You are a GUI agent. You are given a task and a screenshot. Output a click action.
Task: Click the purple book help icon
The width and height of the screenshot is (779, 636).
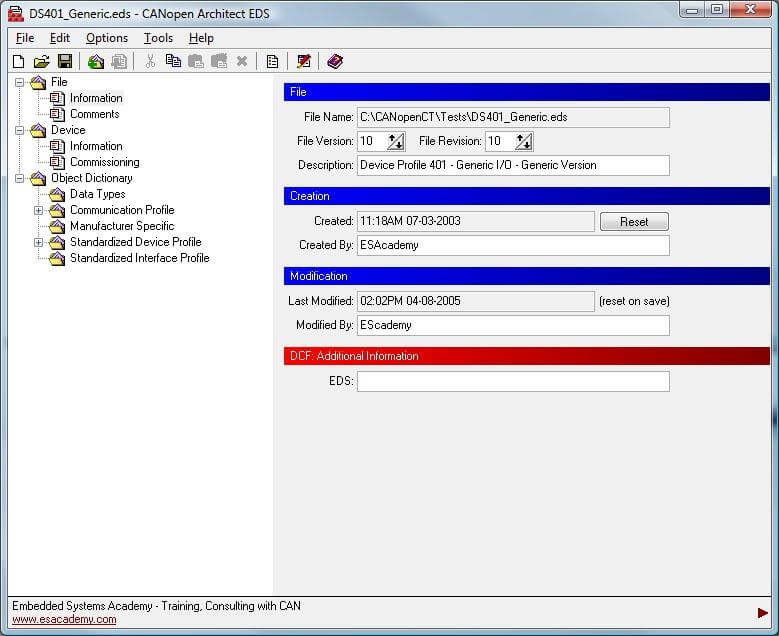[335, 62]
